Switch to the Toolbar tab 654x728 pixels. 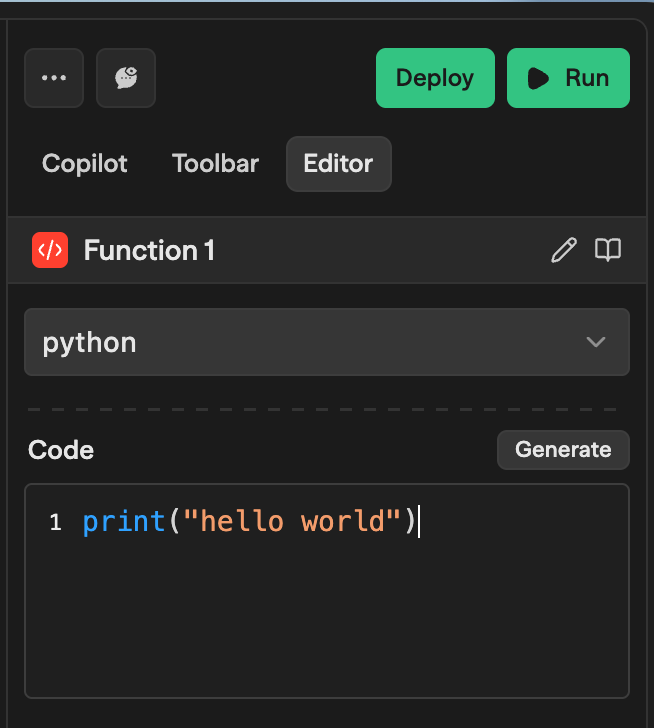(215, 164)
